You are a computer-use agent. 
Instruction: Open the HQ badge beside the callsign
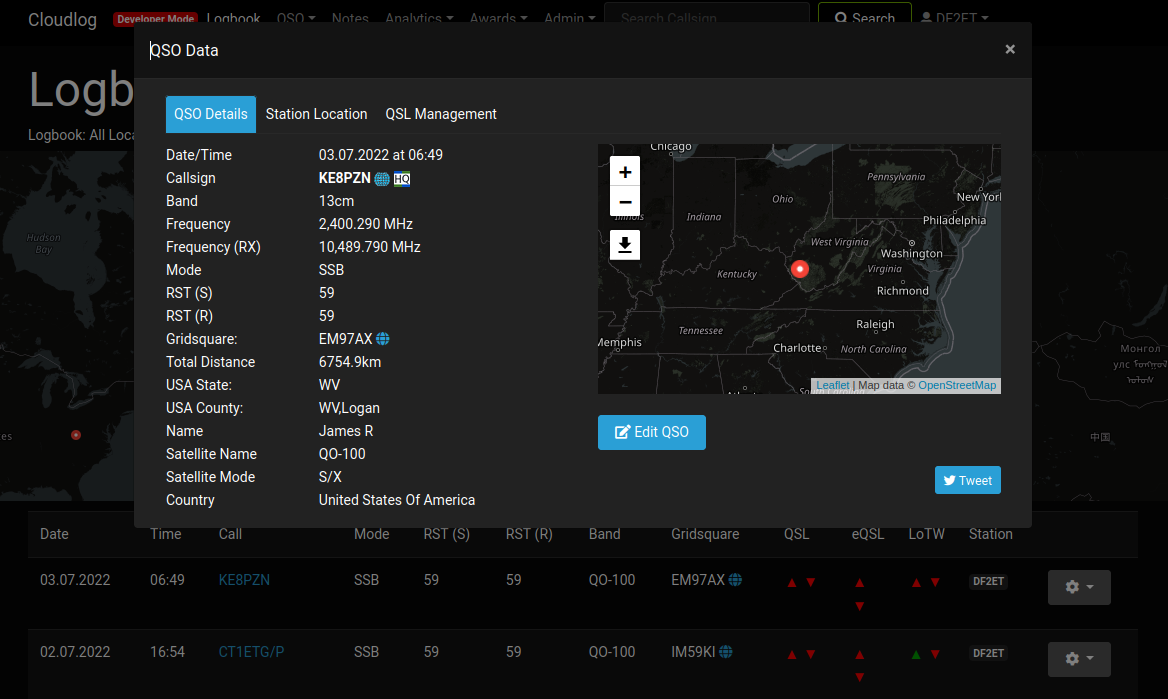[401, 179]
